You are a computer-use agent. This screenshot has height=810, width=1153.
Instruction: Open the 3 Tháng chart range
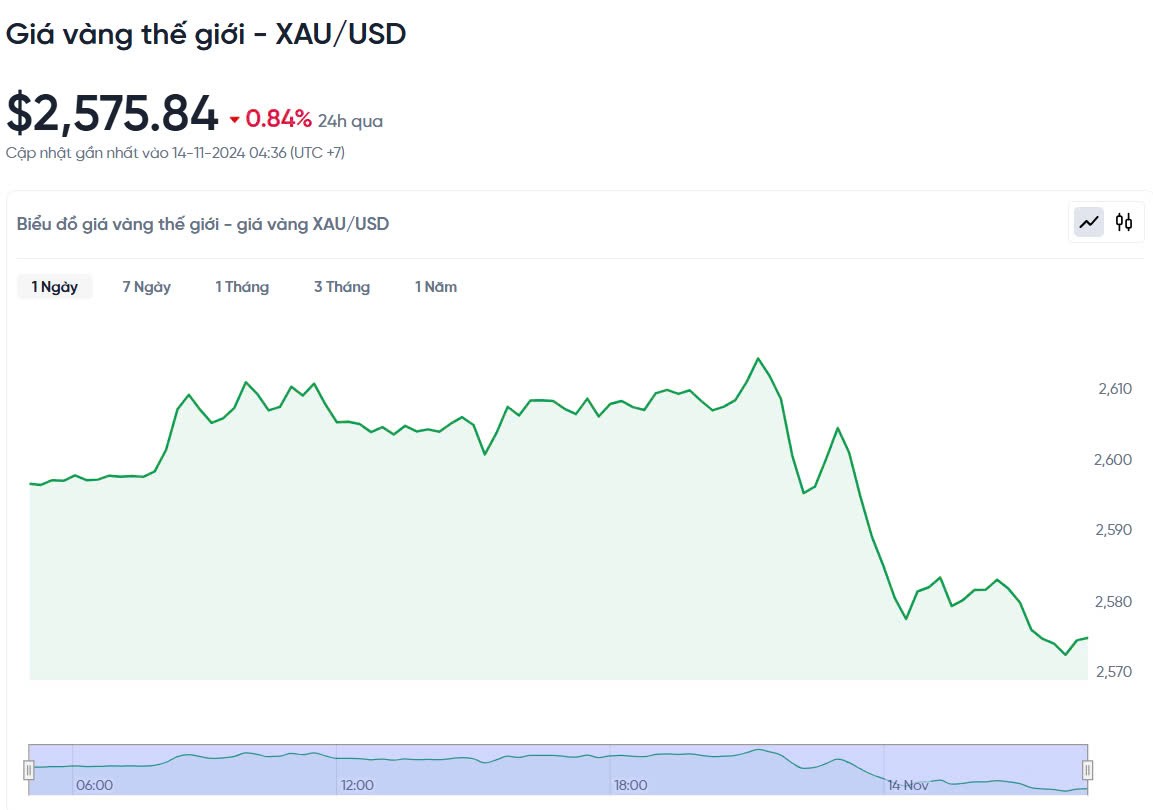coord(342,287)
